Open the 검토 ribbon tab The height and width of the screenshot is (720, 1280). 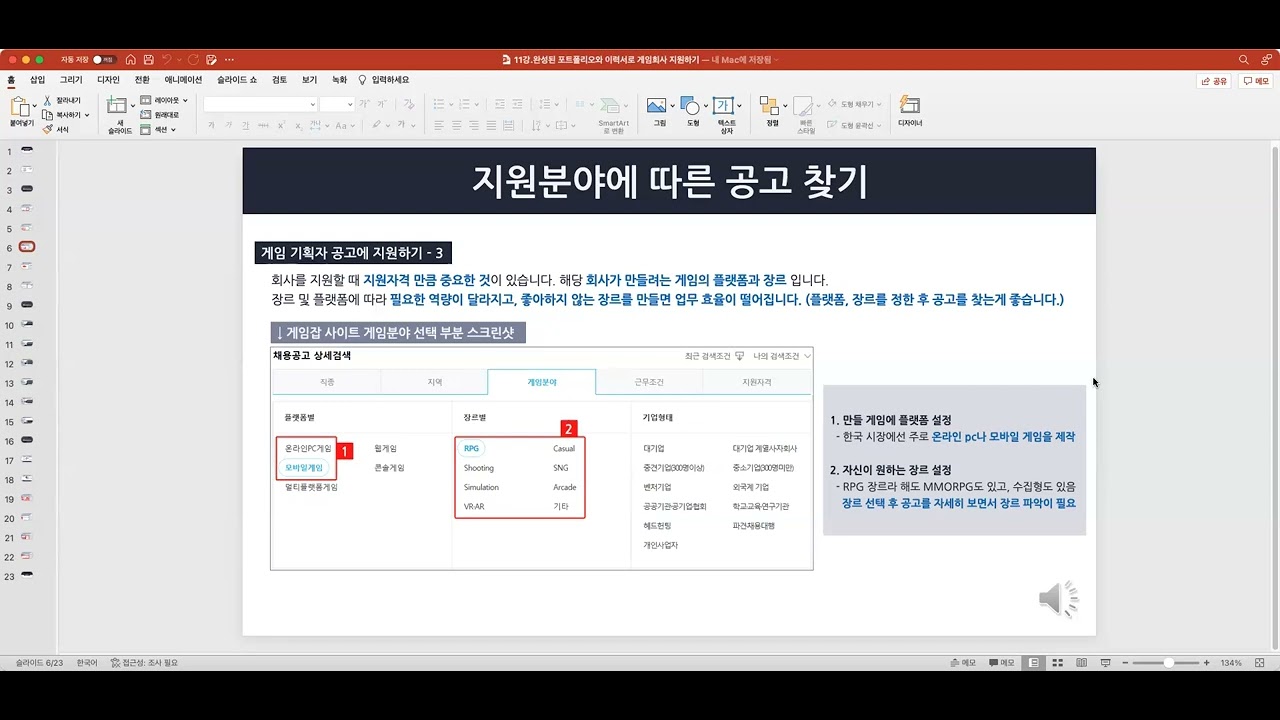(279, 80)
